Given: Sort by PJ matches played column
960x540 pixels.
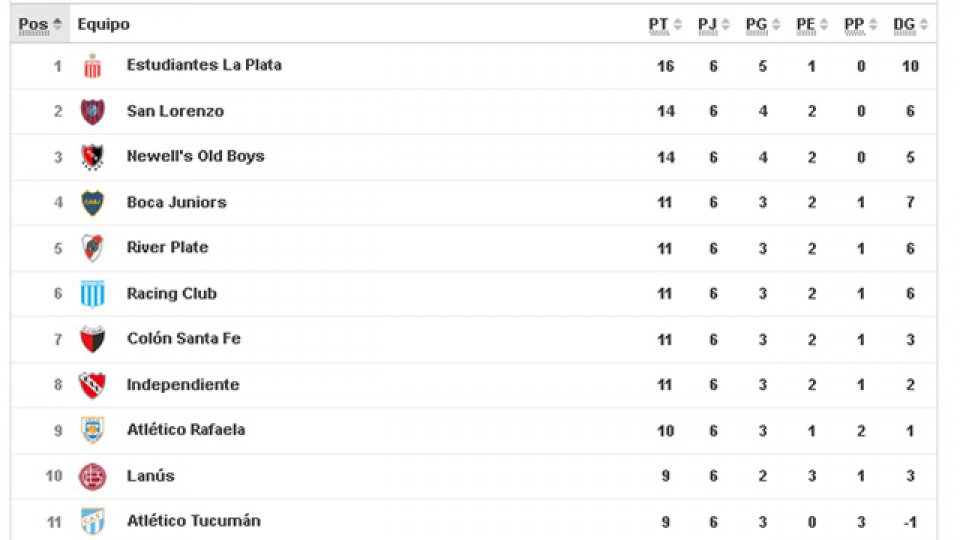Looking at the screenshot, I should tap(713, 24).
